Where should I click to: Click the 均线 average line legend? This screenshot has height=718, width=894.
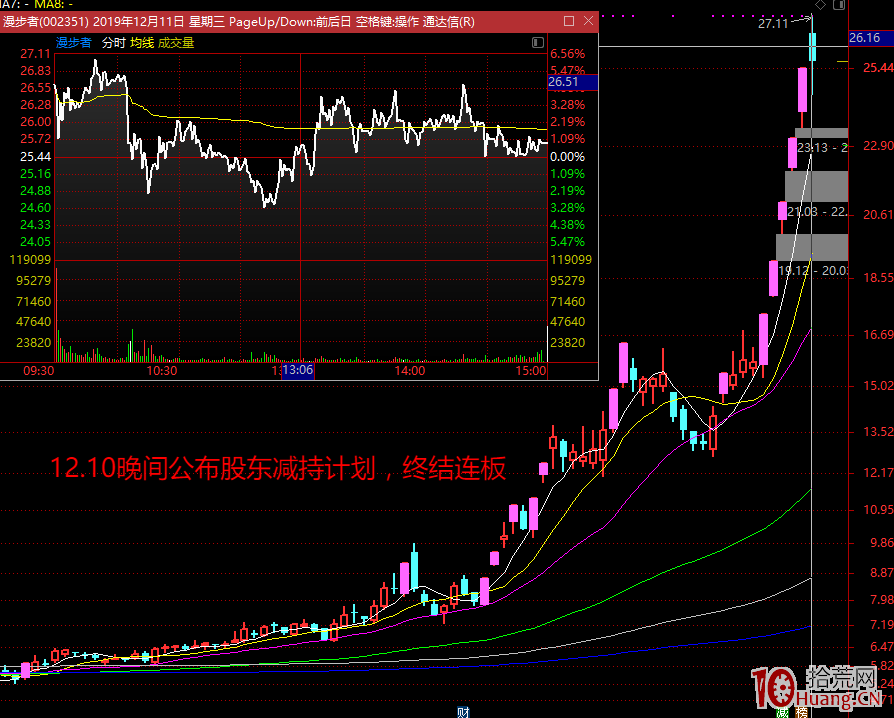click(142, 43)
